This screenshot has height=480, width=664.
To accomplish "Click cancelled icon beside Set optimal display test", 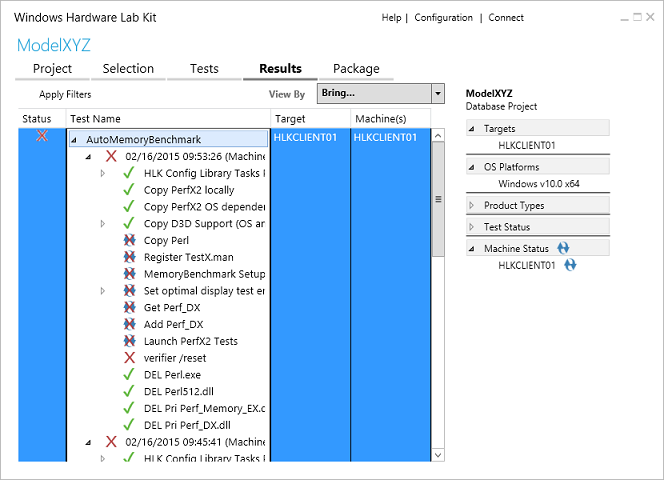I will click(x=130, y=291).
